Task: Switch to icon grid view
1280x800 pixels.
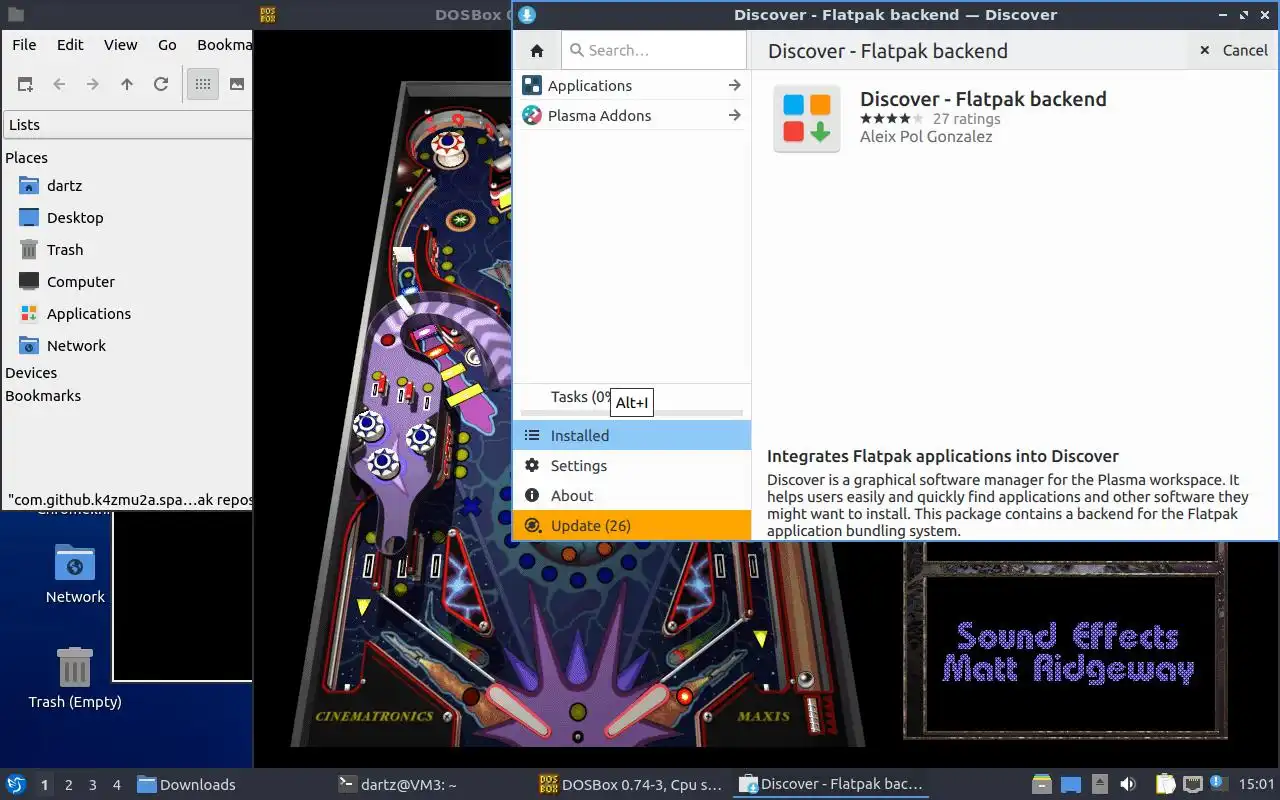Action: click(x=203, y=85)
